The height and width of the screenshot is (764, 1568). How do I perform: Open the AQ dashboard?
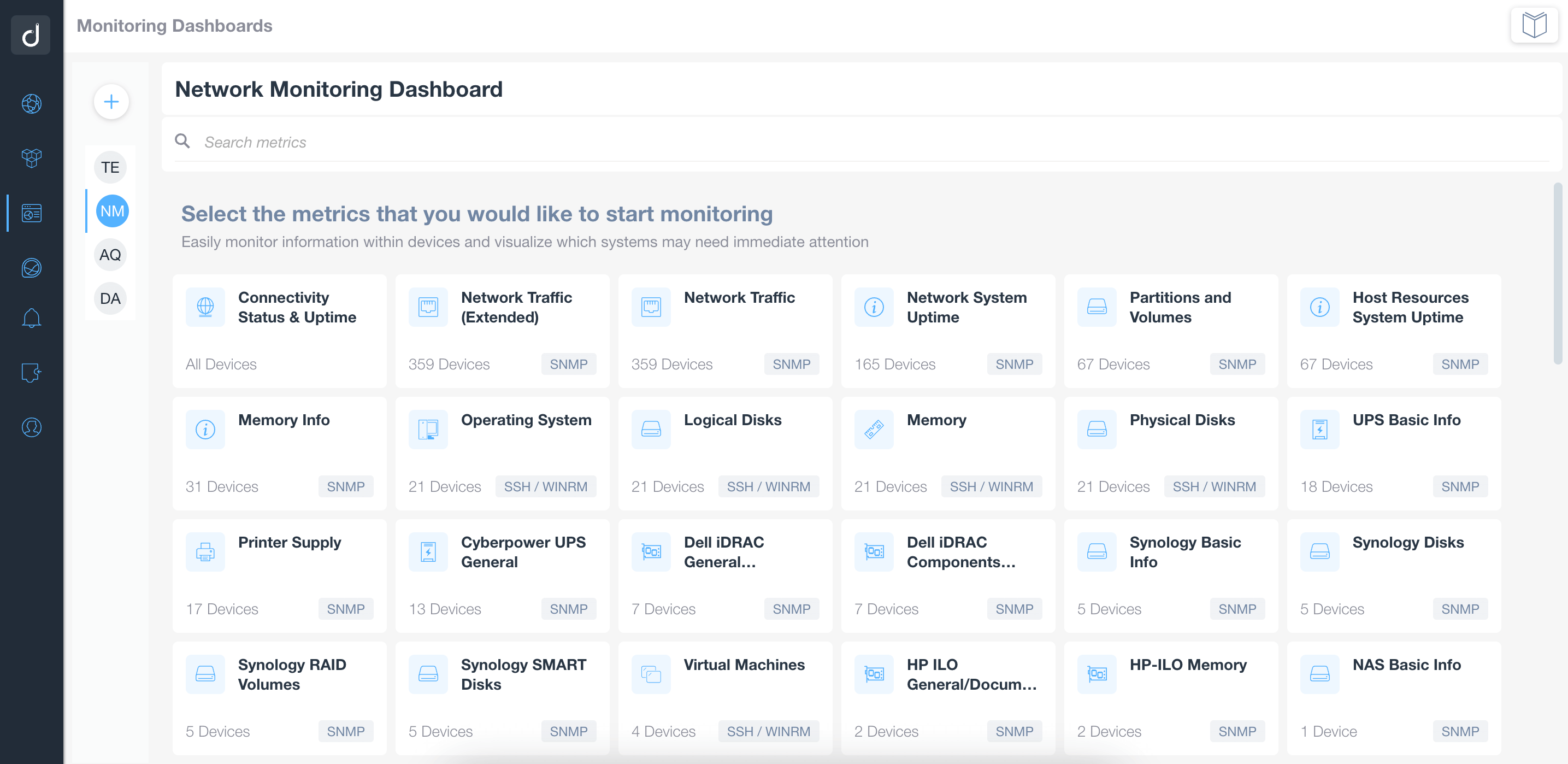111,254
